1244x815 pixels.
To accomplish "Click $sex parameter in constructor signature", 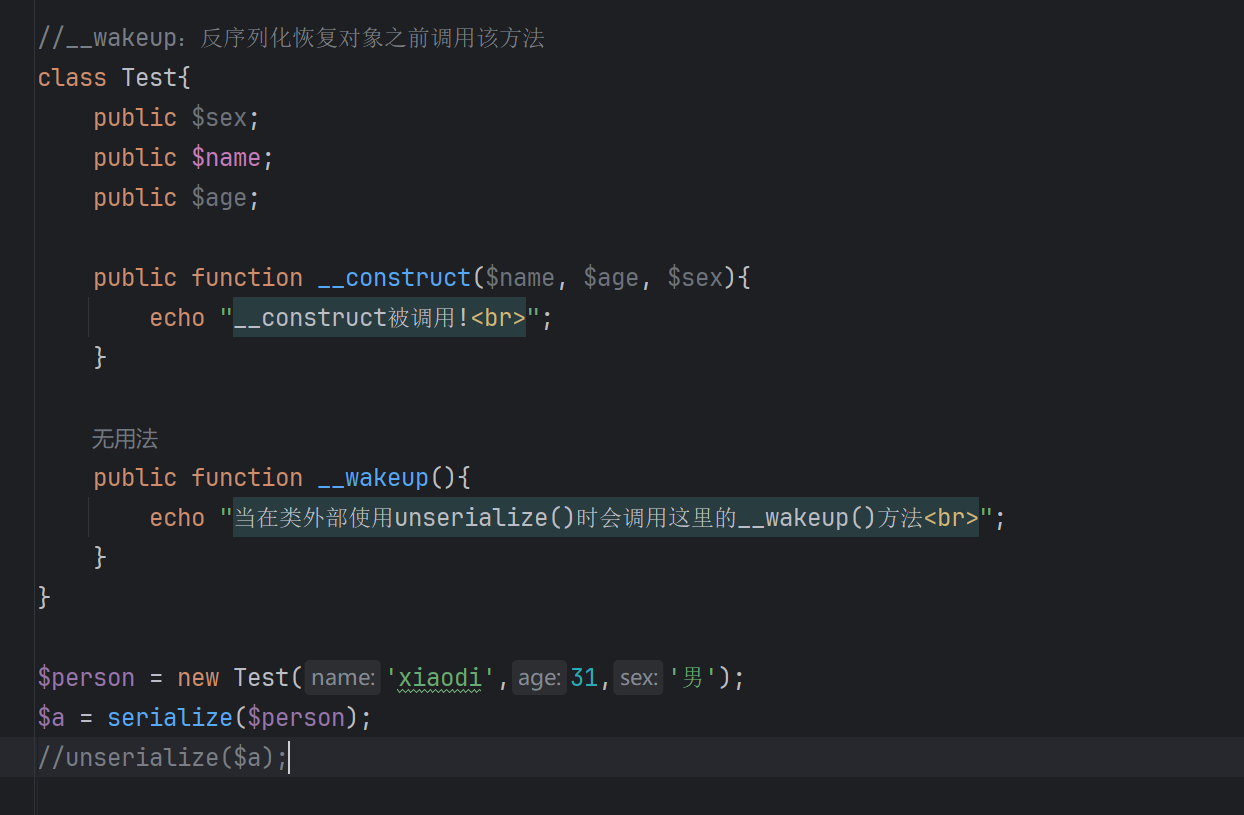I will [x=695, y=278].
